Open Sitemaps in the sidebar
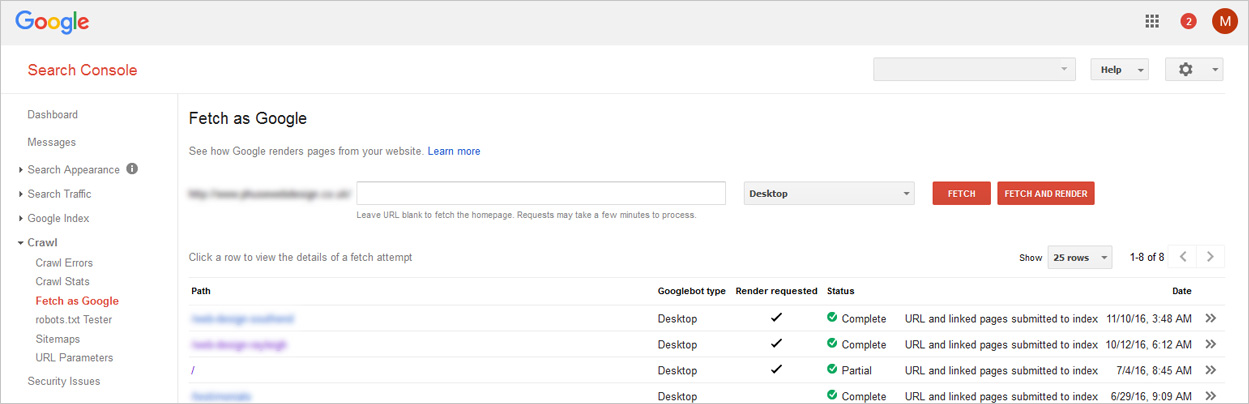The height and width of the screenshot is (404, 1249). click(58, 339)
